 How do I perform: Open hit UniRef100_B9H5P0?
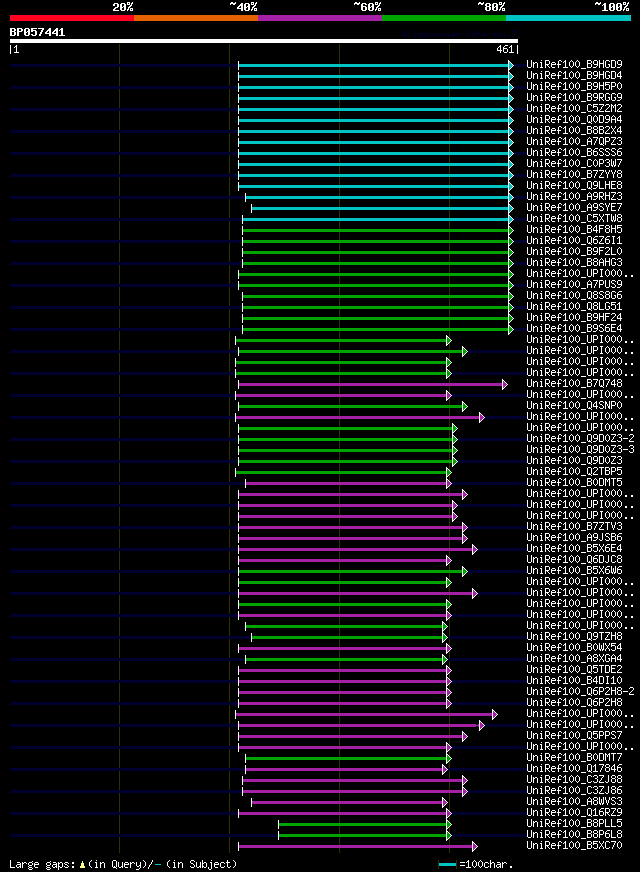pyautogui.click(x=574, y=87)
